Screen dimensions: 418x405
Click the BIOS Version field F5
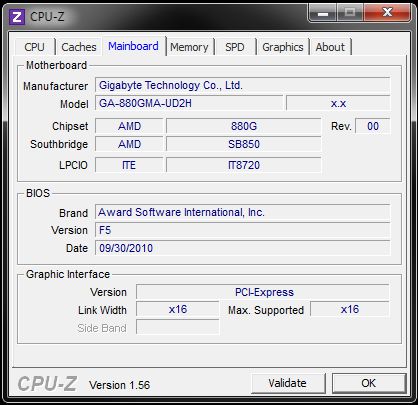click(242, 230)
